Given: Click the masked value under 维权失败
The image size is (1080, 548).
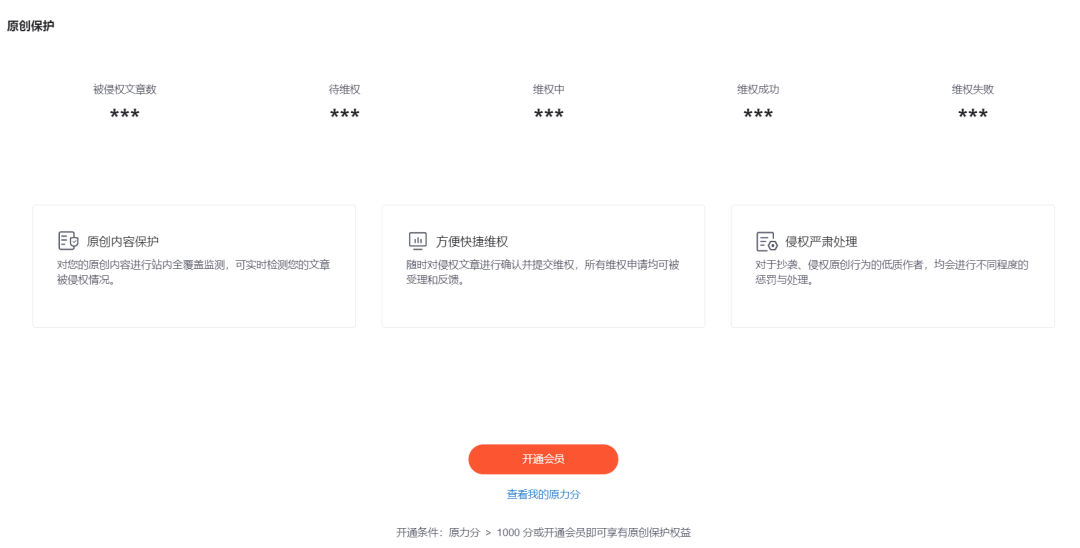Looking at the screenshot, I should click(973, 114).
